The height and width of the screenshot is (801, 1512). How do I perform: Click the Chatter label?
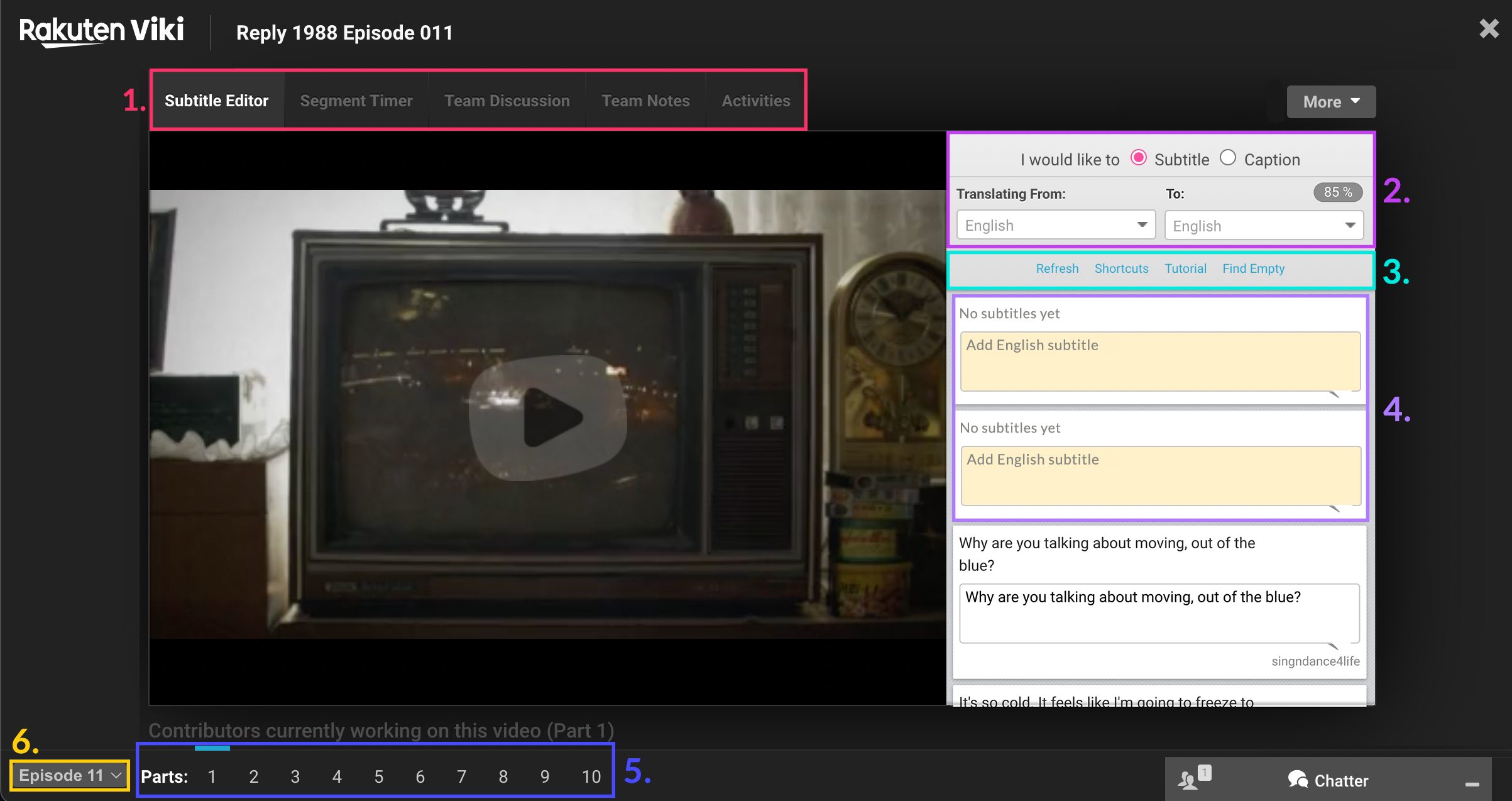point(1341,780)
